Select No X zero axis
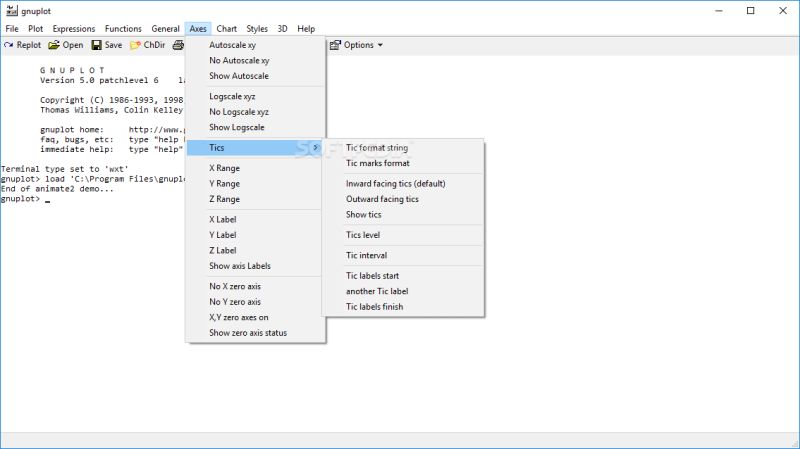The image size is (800, 449). click(x=256, y=286)
